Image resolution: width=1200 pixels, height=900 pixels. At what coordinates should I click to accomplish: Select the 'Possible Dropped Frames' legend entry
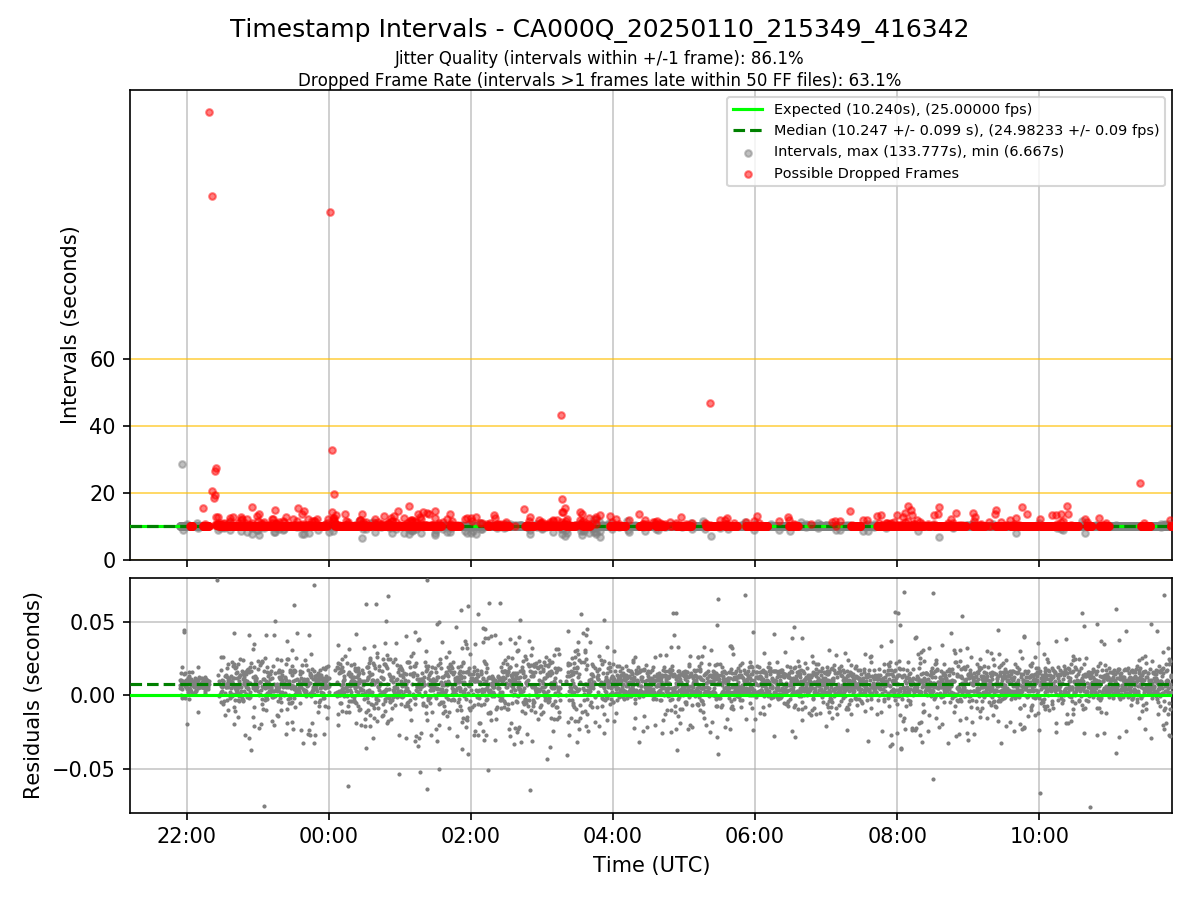pyautogui.click(x=866, y=173)
